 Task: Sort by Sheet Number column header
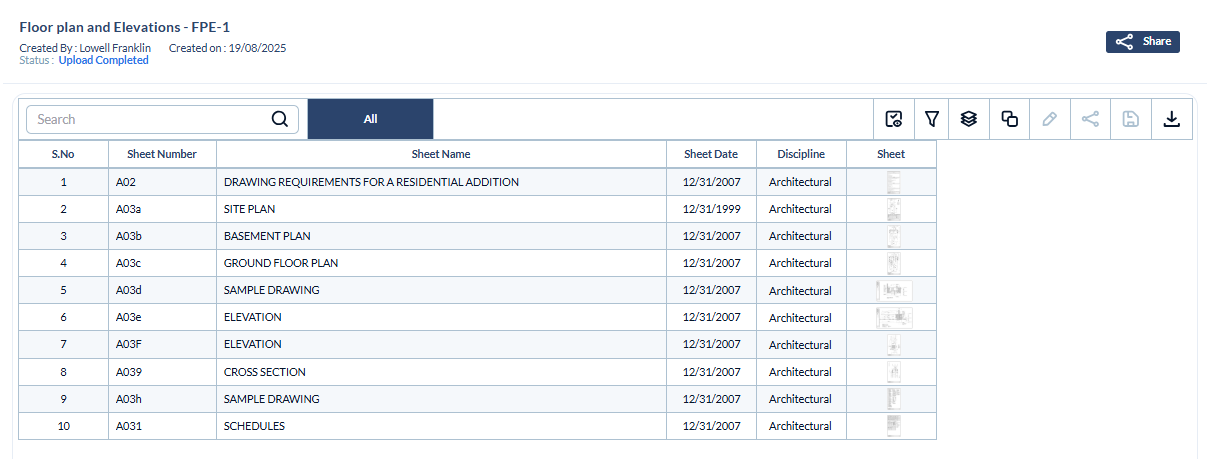(x=162, y=154)
